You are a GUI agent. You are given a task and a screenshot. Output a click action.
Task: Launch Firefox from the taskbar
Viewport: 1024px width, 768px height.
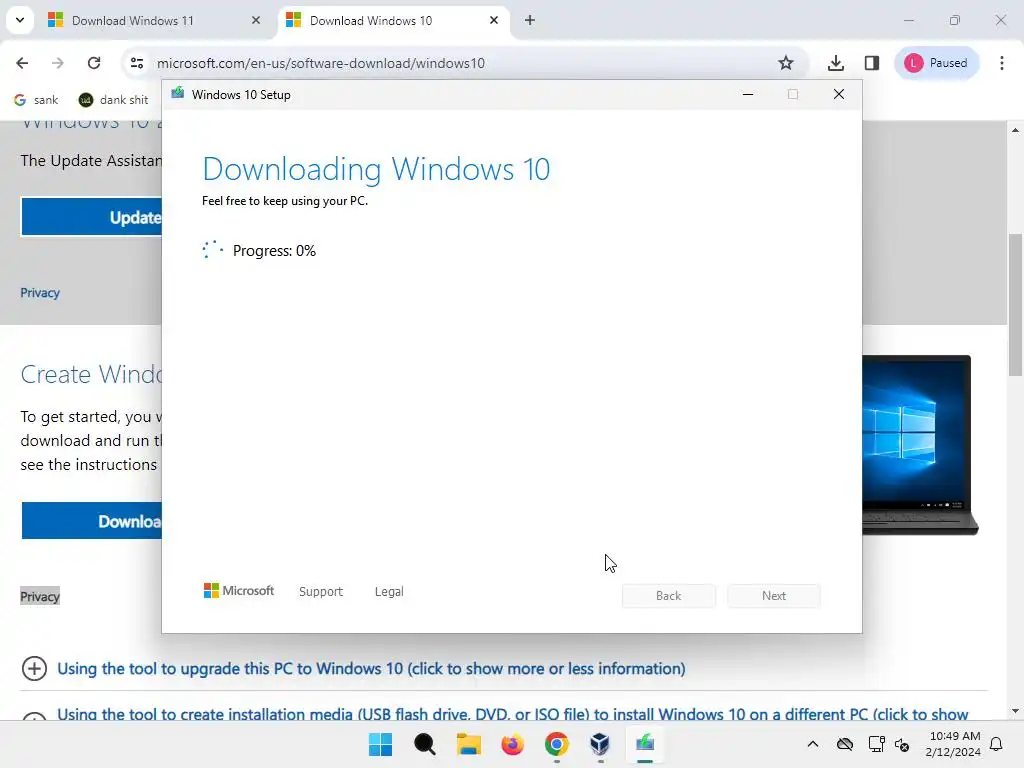tap(513, 744)
